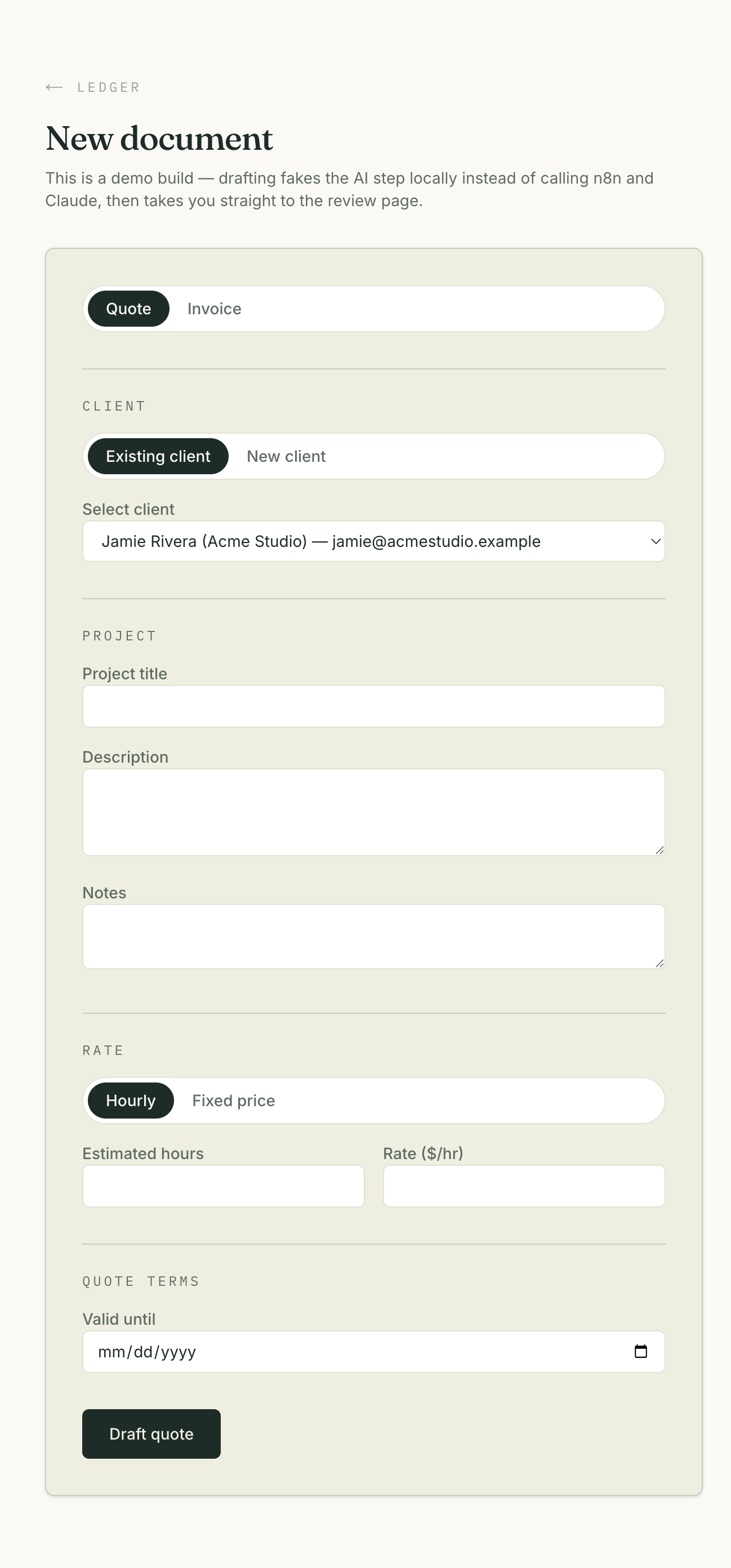Select the Quote document type

click(128, 309)
